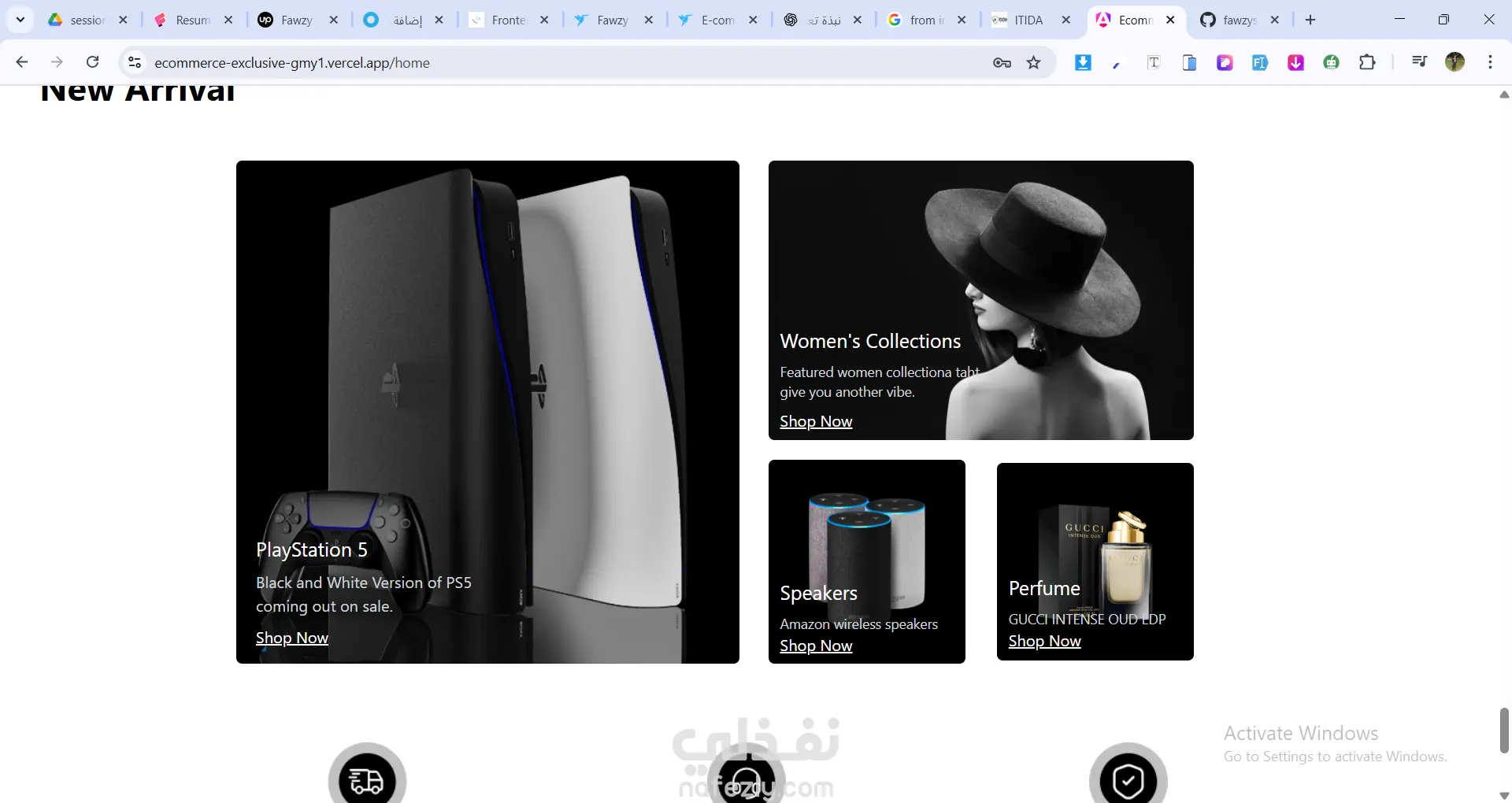The height and width of the screenshot is (803, 1512).
Task: Click the 'Speakers' heading
Action: point(818,593)
